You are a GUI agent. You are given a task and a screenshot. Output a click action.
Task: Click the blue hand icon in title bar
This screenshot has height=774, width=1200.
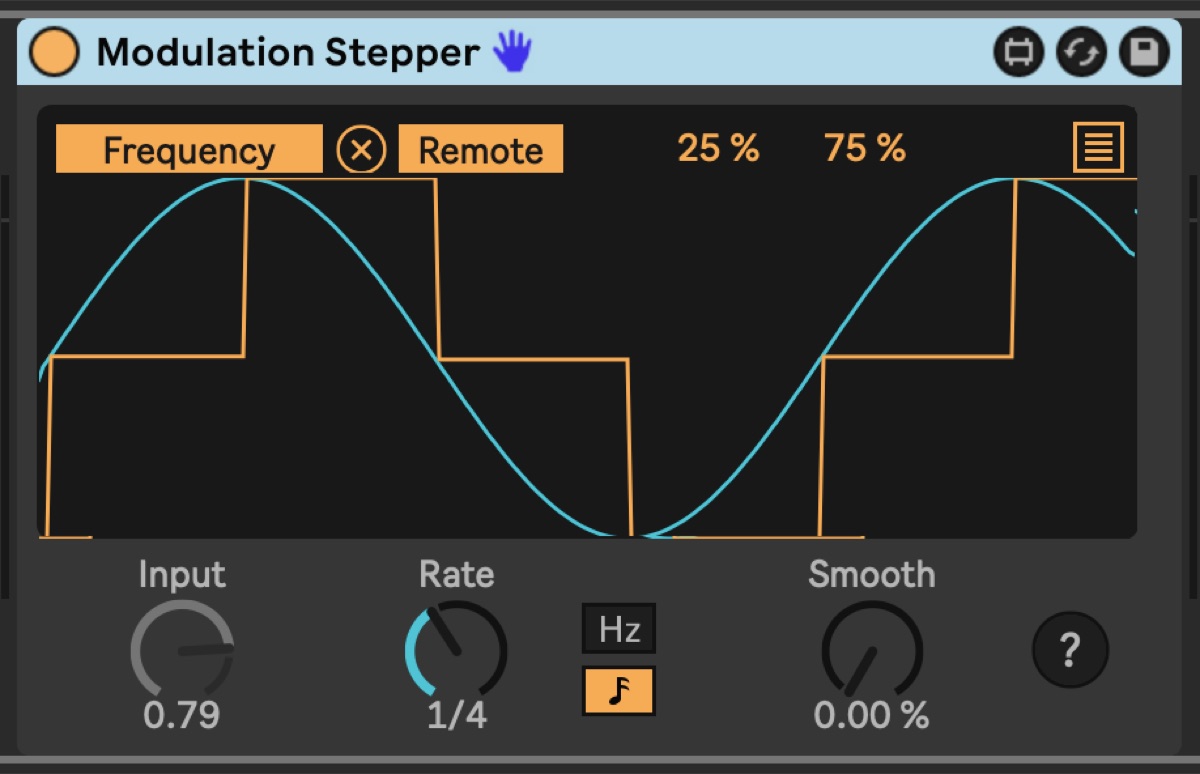coord(513,52)
